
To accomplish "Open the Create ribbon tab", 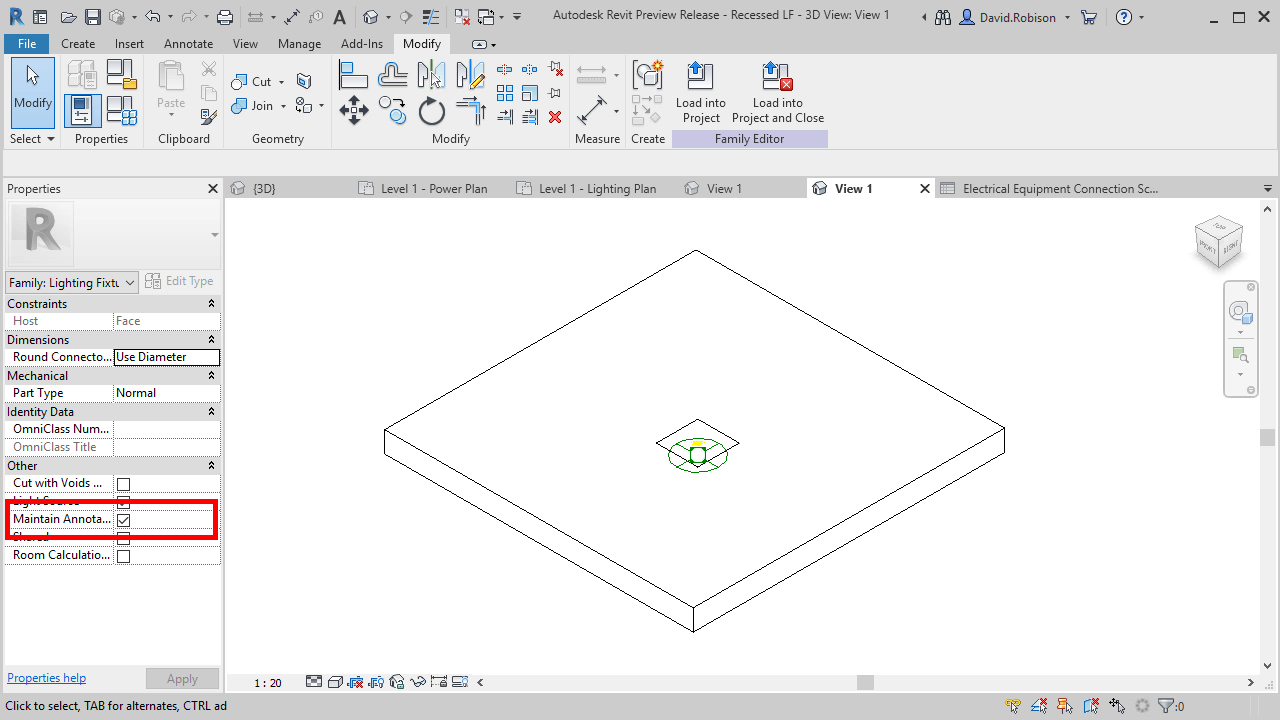I will (x=78, y=43).
